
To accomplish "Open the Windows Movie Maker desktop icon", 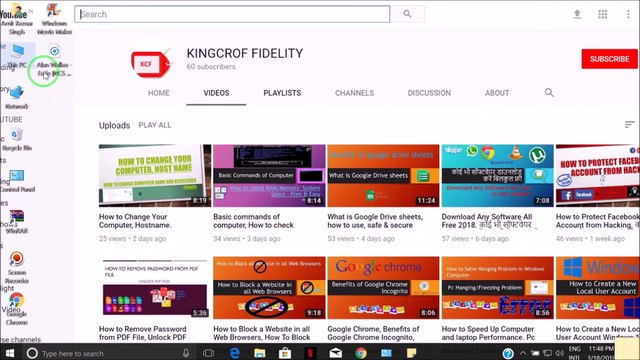I will pos(54,19).
